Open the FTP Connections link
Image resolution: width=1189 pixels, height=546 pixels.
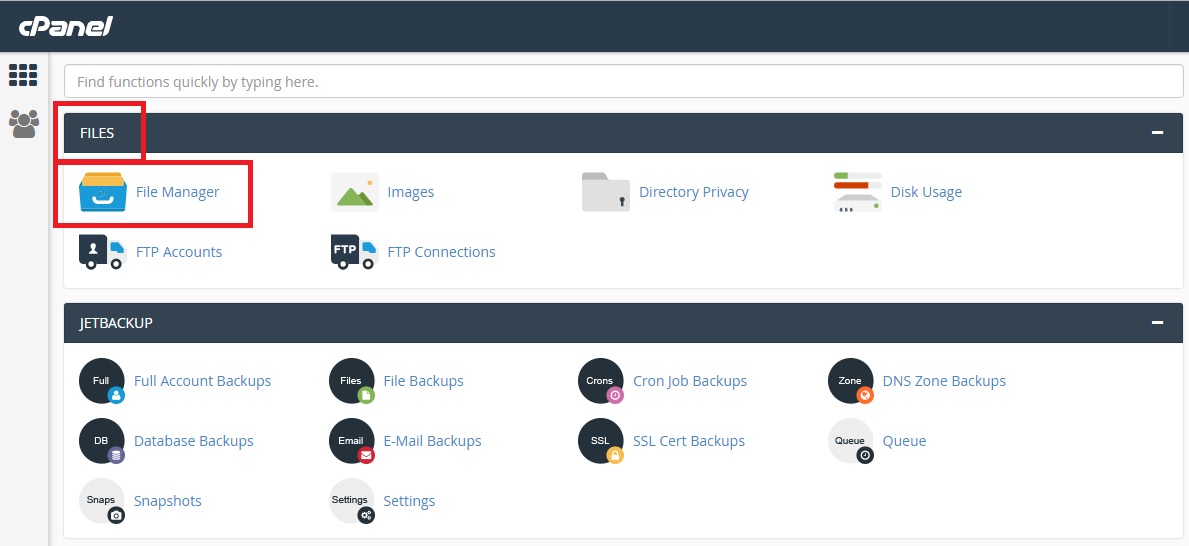pos(441,252)
